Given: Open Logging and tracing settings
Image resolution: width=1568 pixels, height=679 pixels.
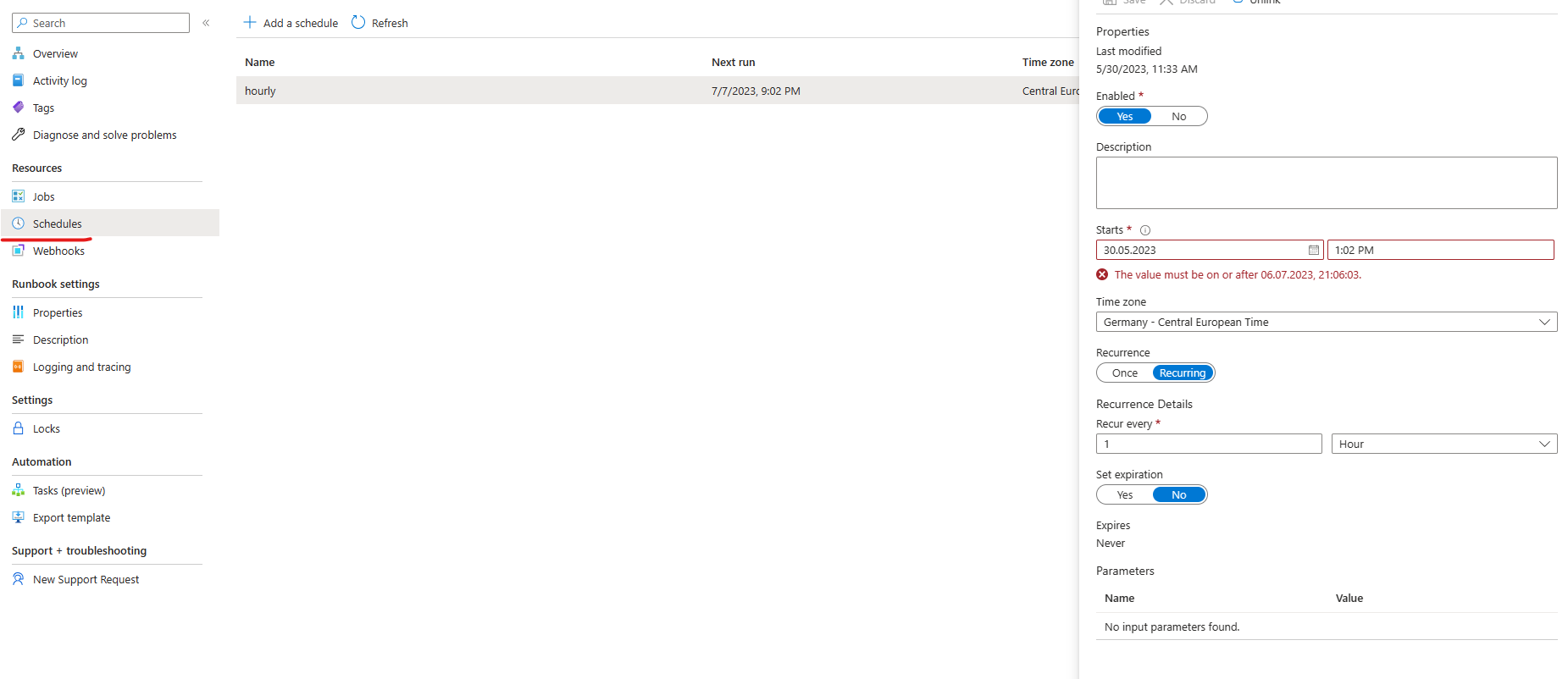Looking at the screenshot, I should click(x=81, y=367).
